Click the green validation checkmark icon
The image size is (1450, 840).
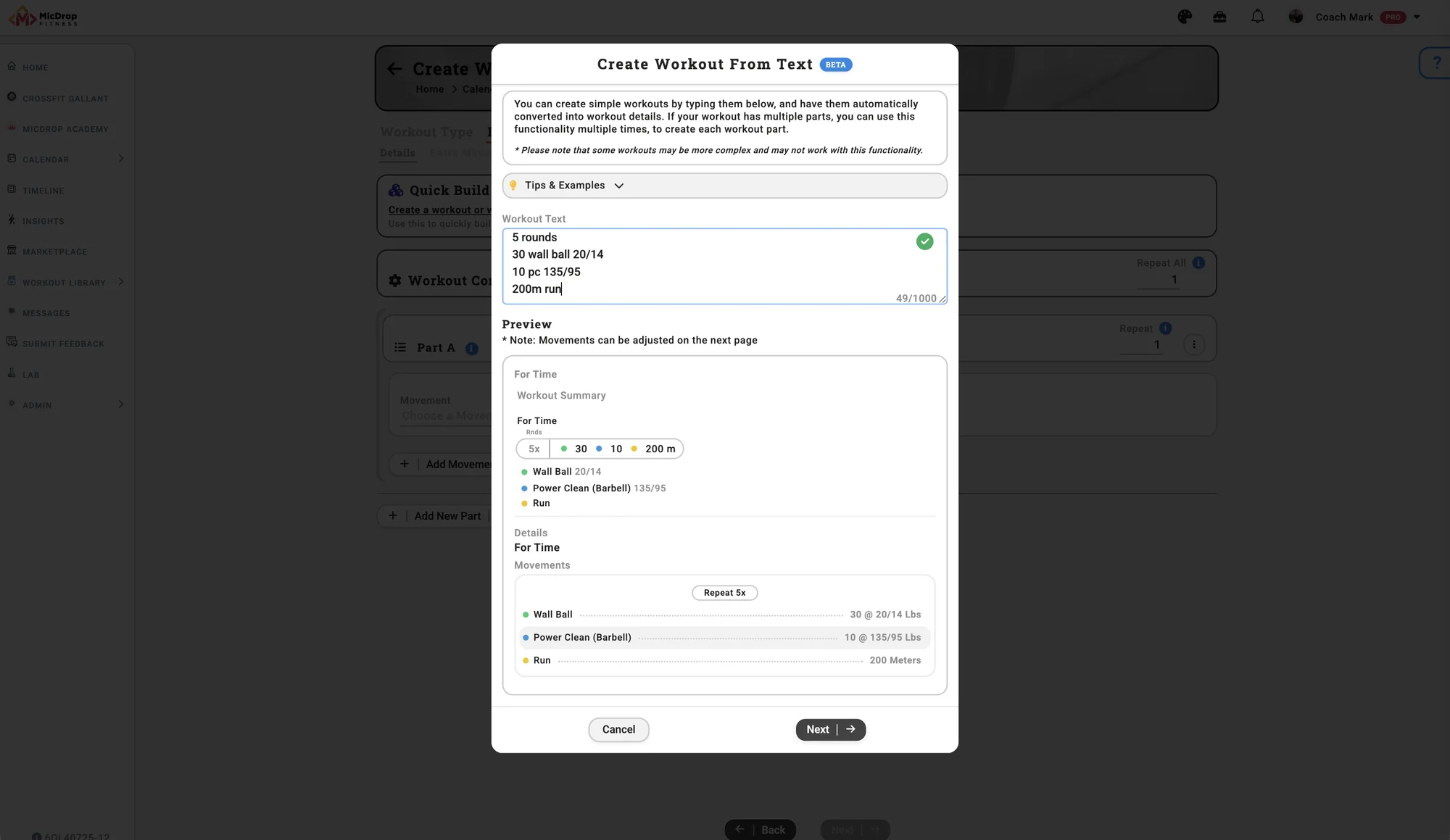click(924, 241)
